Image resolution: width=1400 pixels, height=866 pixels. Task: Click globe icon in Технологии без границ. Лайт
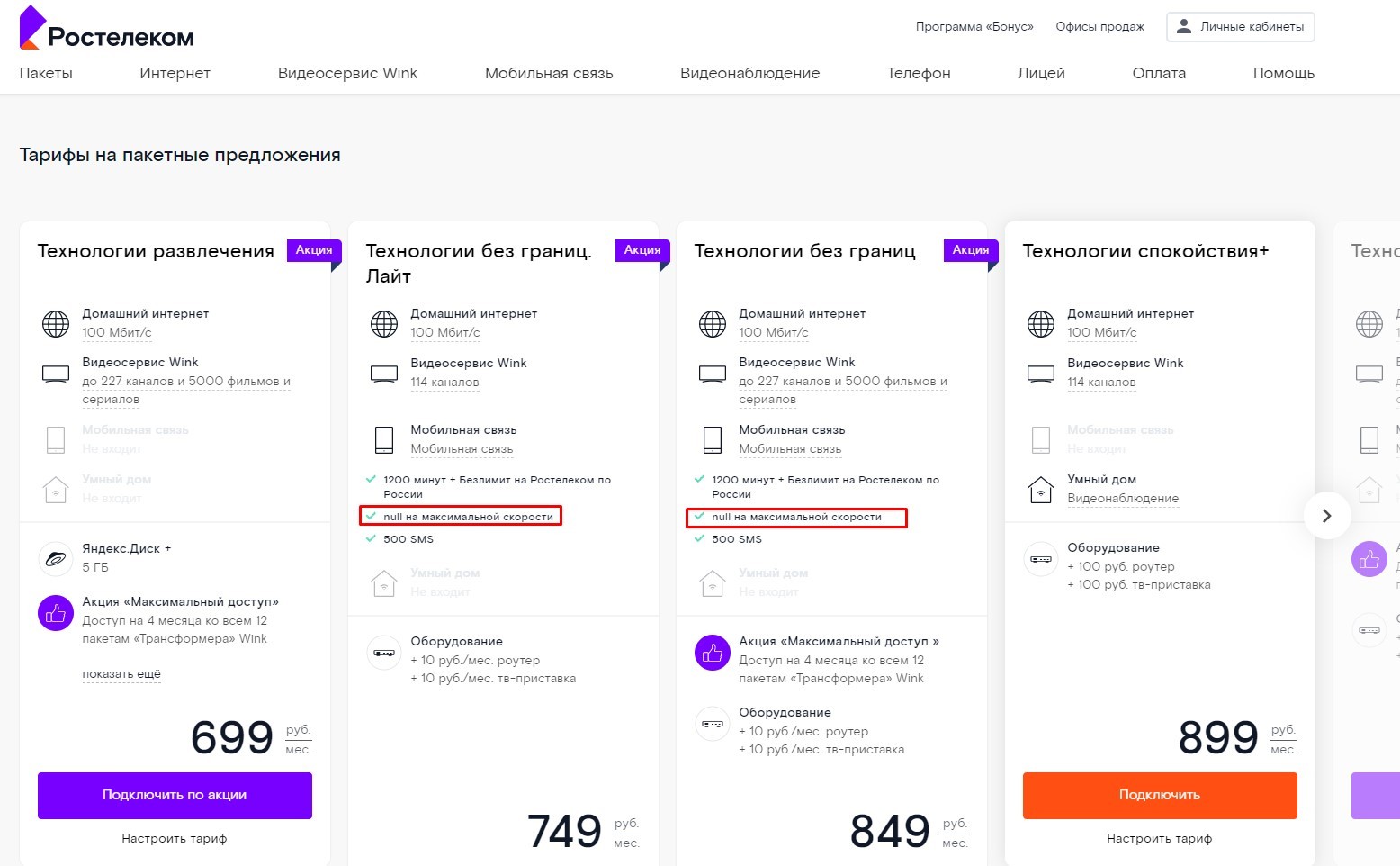click(384, 323)
